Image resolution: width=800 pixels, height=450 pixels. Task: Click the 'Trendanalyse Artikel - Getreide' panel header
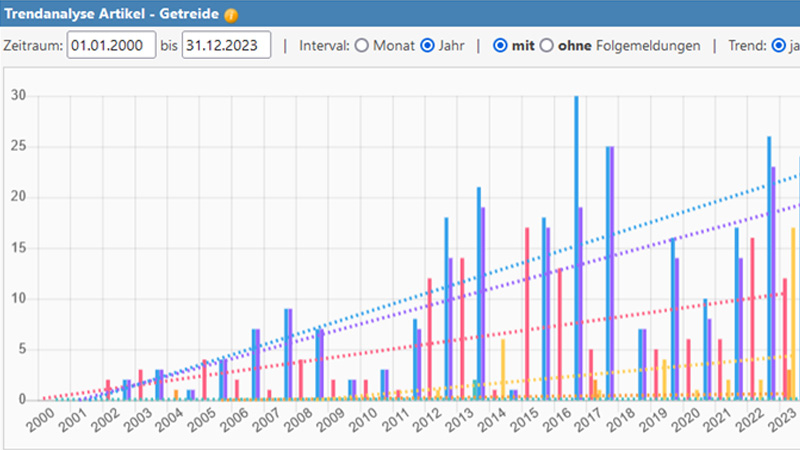coord(110,15)
